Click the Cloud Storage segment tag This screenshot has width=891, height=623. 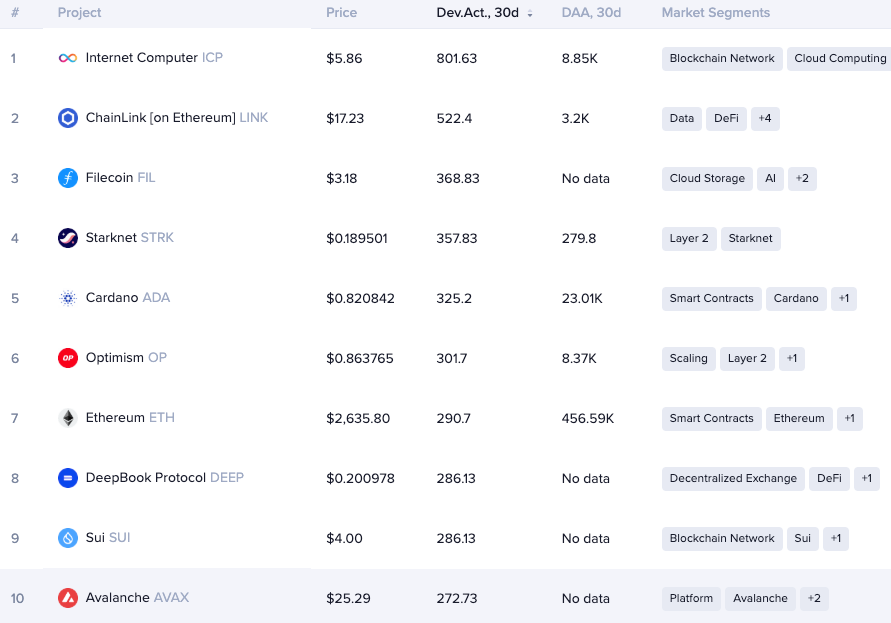707,178
